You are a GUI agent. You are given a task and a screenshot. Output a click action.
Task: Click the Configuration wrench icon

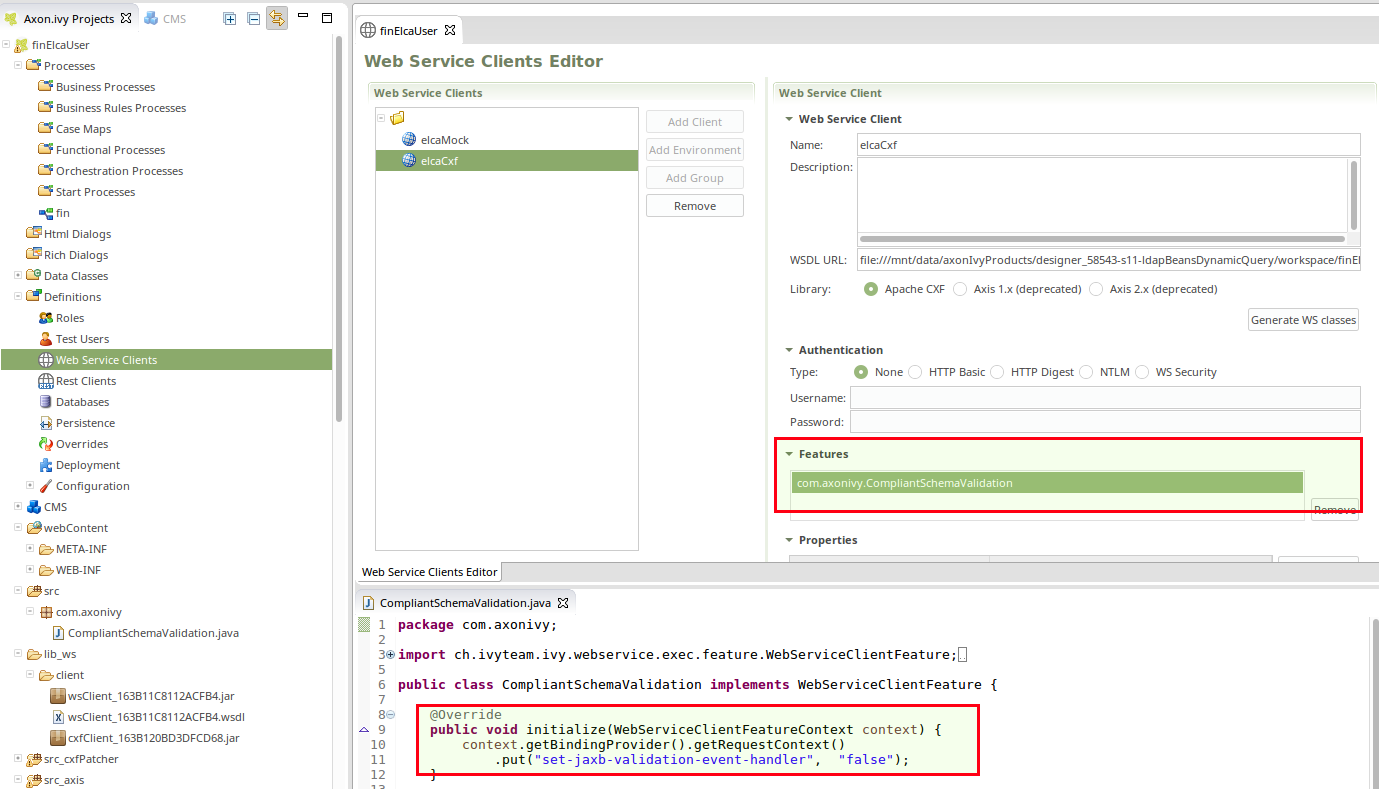click(46, 486)
